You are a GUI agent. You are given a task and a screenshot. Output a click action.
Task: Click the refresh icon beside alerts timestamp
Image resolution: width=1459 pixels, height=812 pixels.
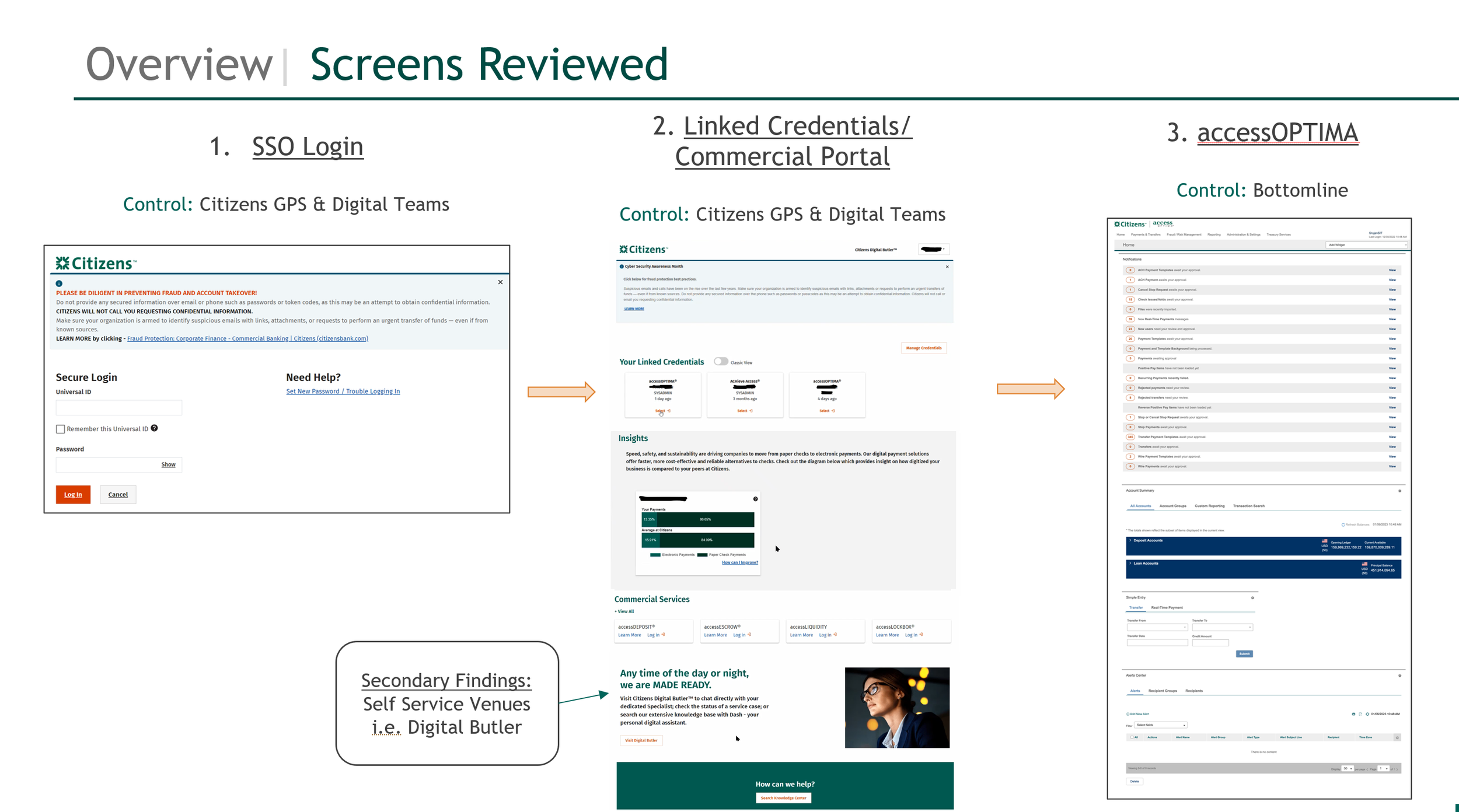click(x=1367, y=714)
